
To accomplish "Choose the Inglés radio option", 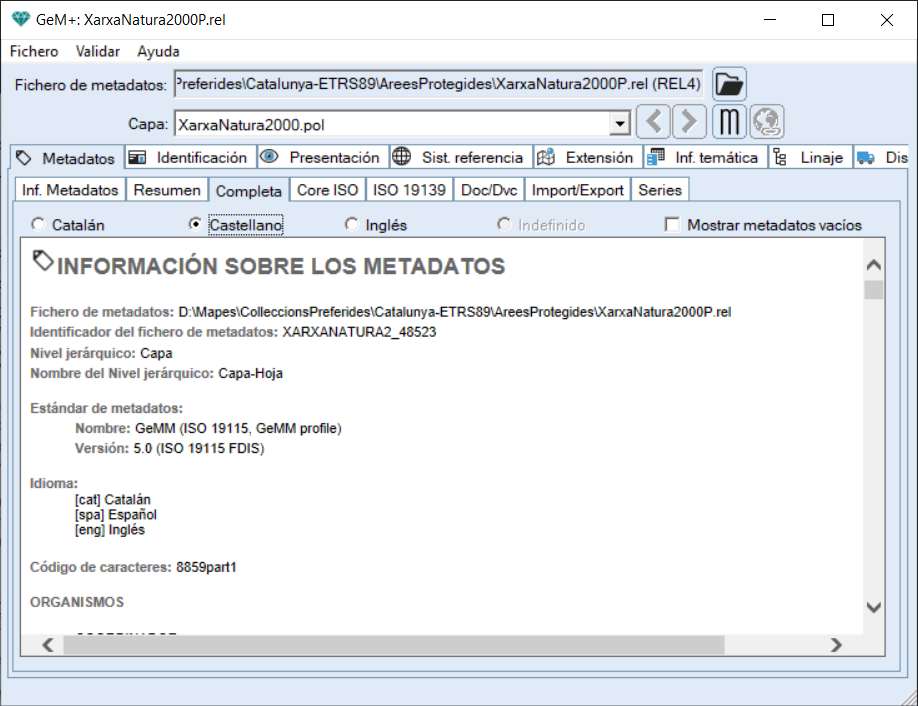I will (x=351, y=225).
